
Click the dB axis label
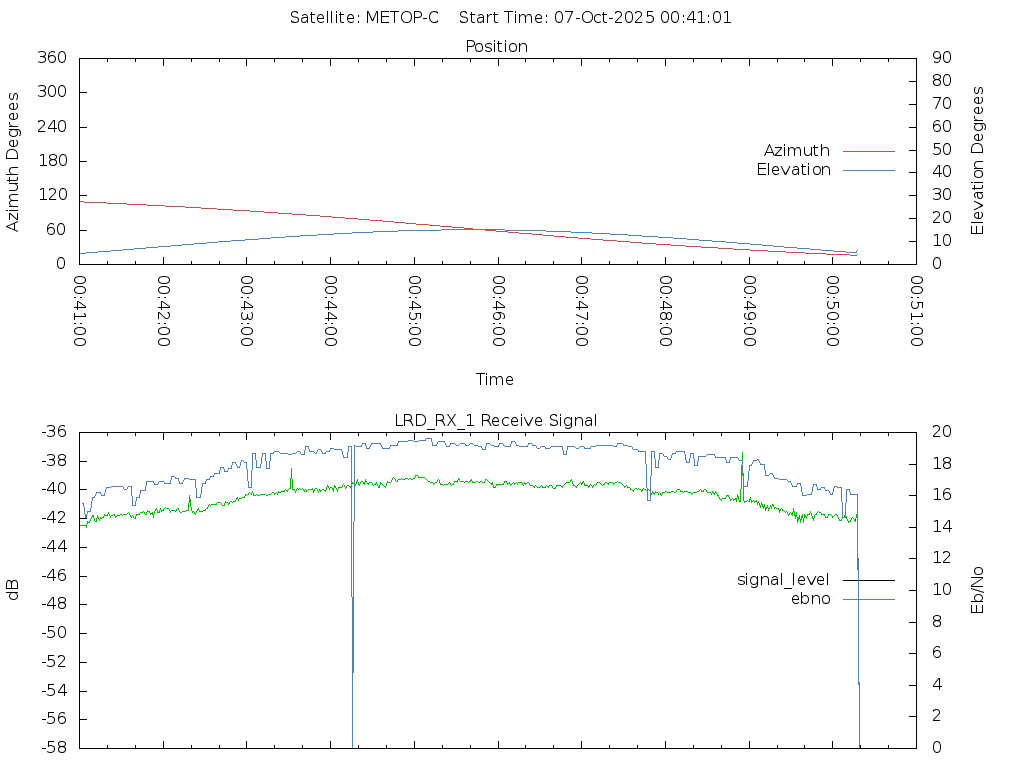tap(13, 590)
